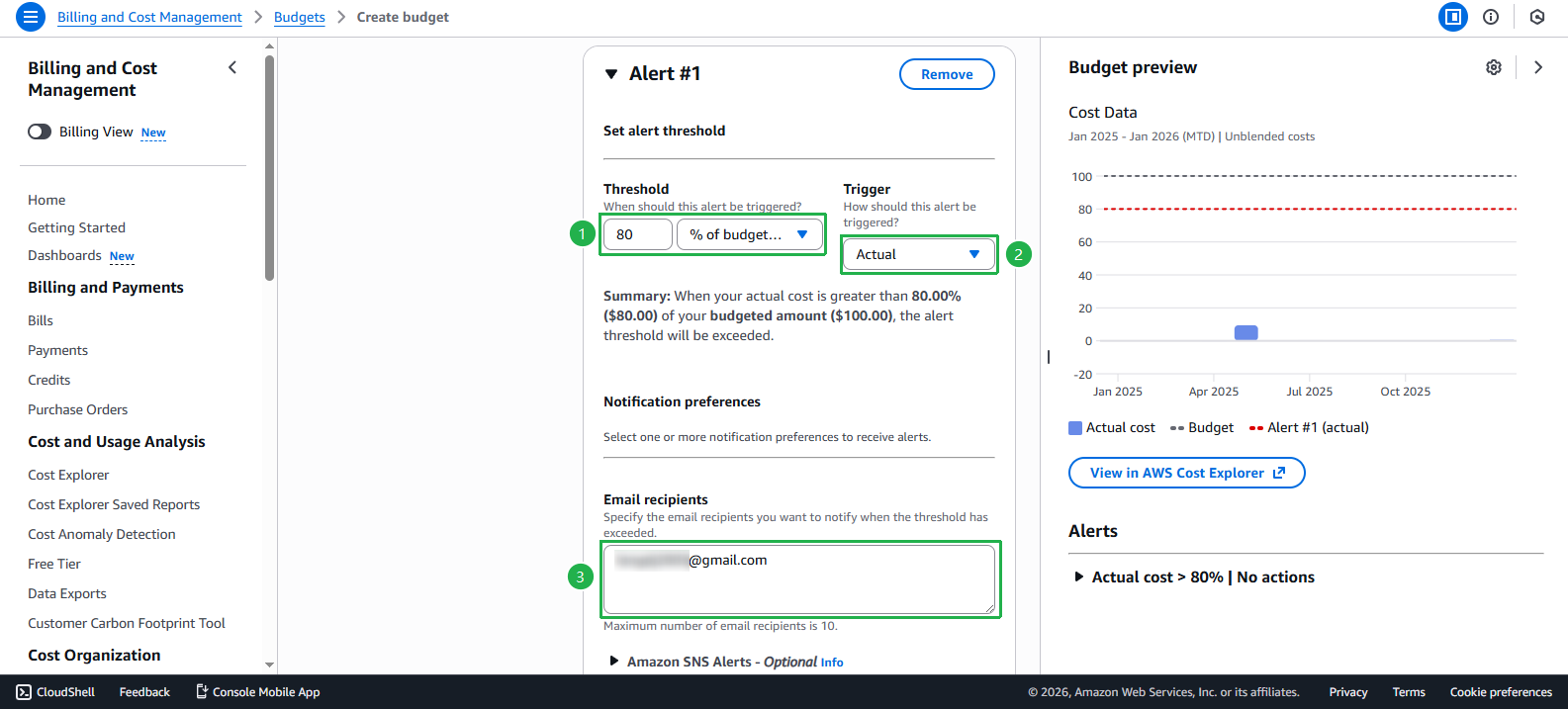1568x709 pixels.
Task: Click the sidebar vertical scrollbar
Action: 270,168
